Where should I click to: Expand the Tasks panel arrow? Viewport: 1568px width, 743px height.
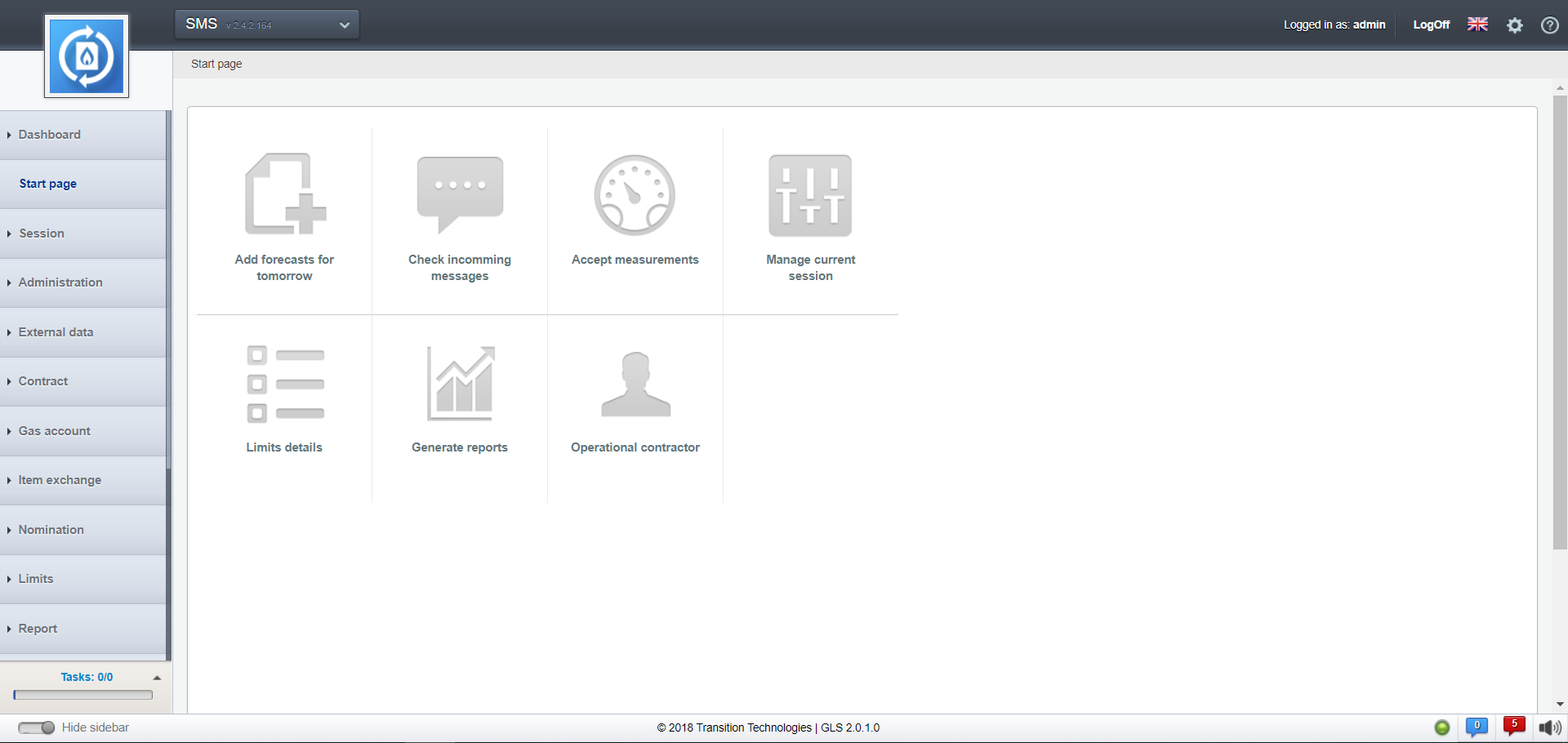(157, 678)
